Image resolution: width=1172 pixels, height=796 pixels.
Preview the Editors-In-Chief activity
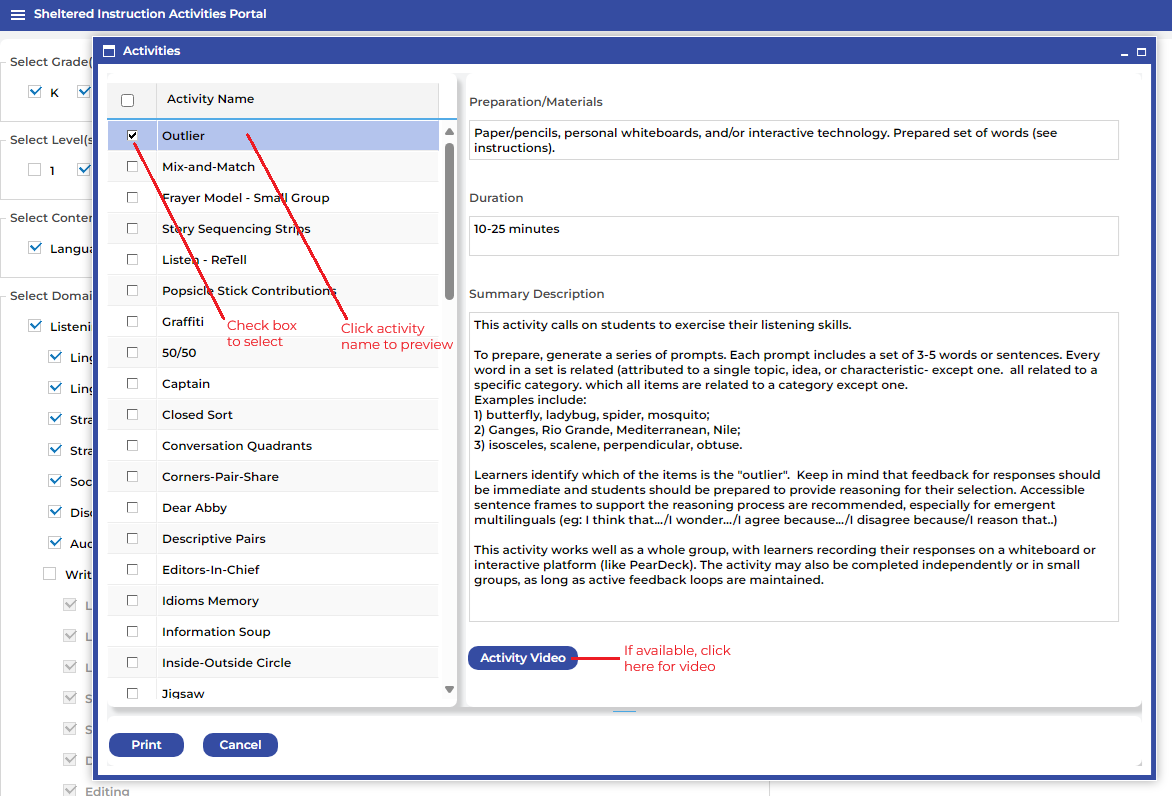tap(211, 570)
